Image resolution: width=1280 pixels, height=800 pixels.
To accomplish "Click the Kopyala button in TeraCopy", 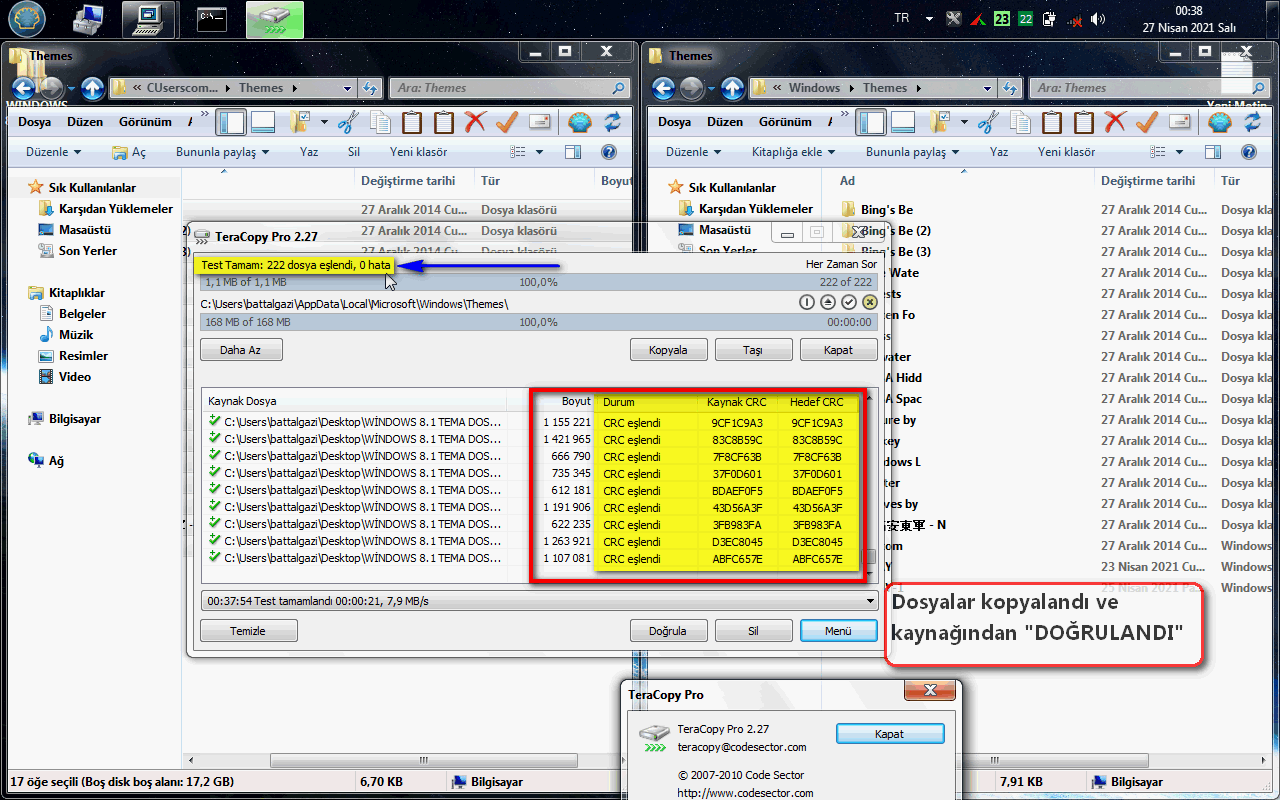I will [669, 350].
